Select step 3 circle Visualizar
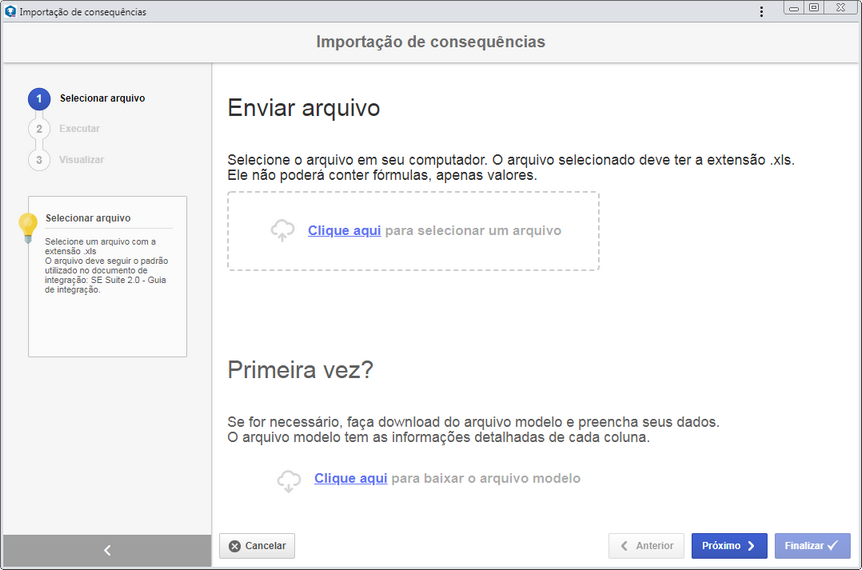Viewport: 862px width, 570px height. 39,160
